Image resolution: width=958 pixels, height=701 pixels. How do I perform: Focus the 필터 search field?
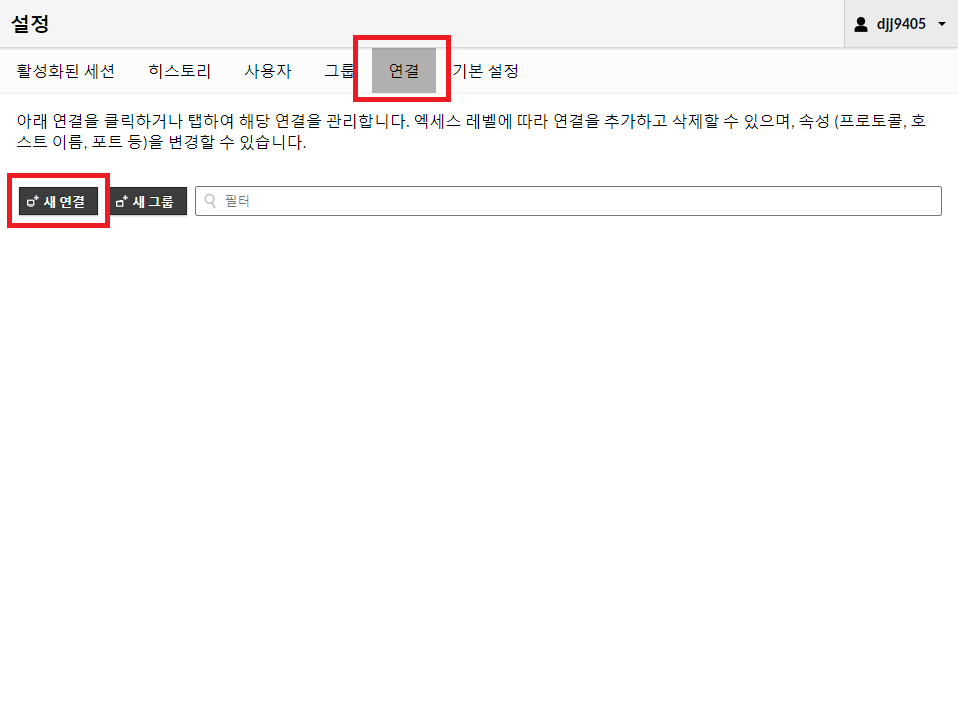(x=568, y=201)
